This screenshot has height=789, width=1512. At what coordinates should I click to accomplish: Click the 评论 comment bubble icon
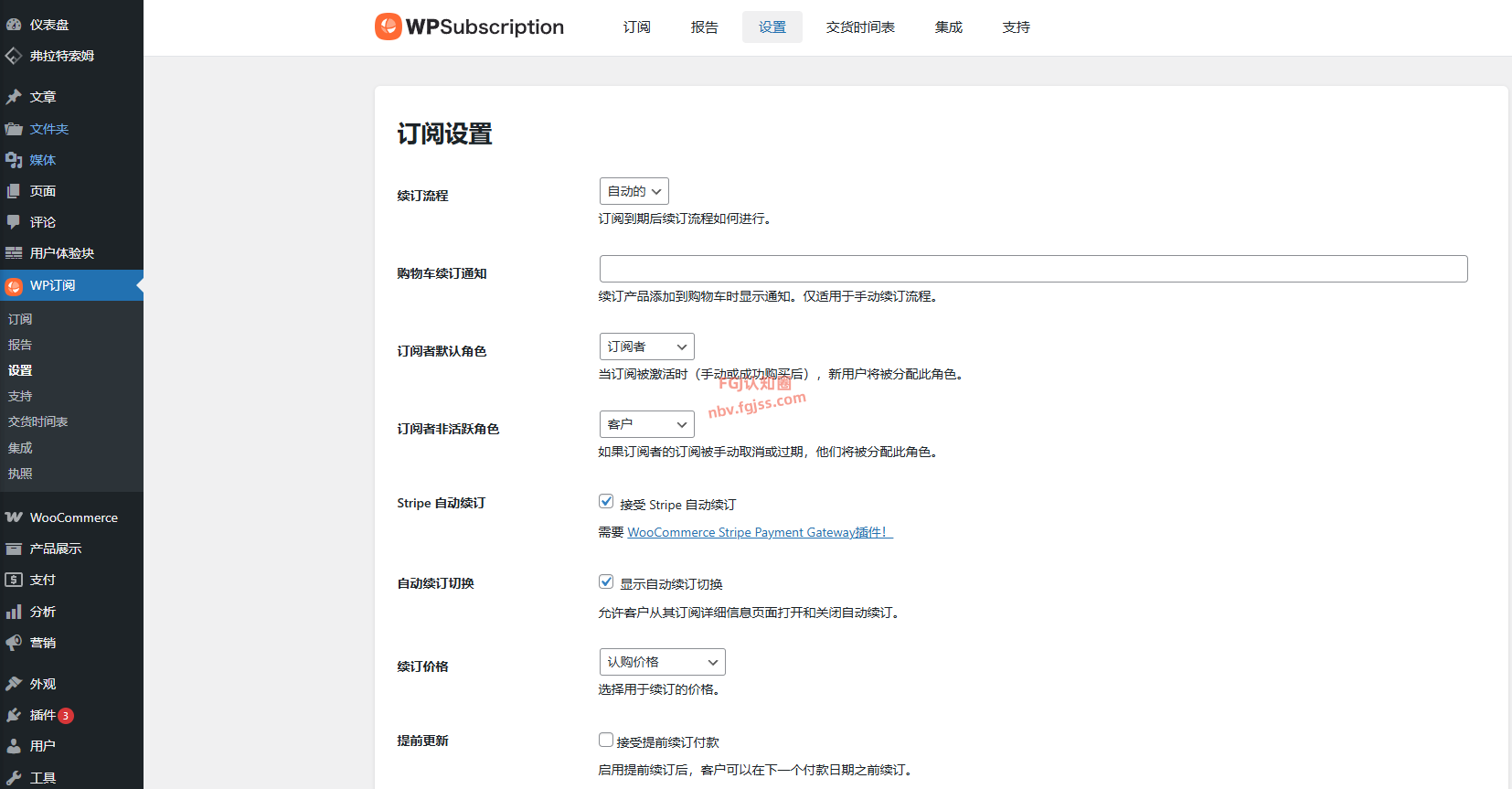click(x=14, y=222)
